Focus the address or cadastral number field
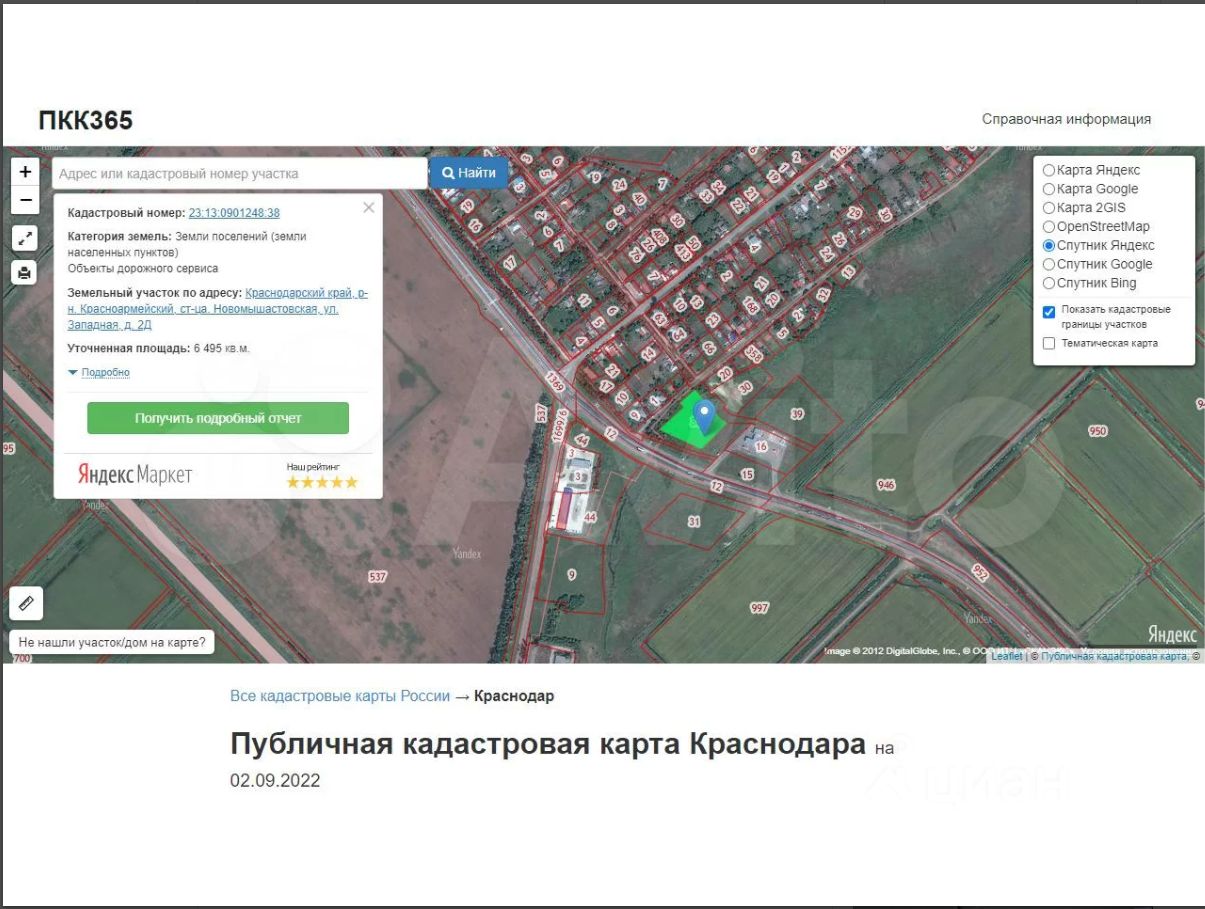1205x909 pixels. (240, 173)
